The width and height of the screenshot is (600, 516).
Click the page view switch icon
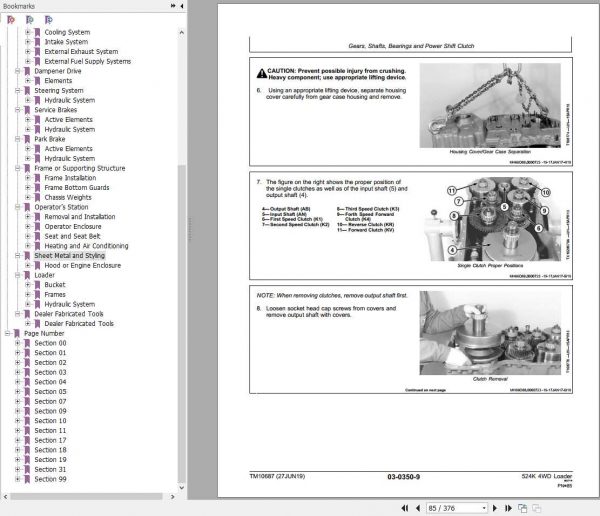522,508
